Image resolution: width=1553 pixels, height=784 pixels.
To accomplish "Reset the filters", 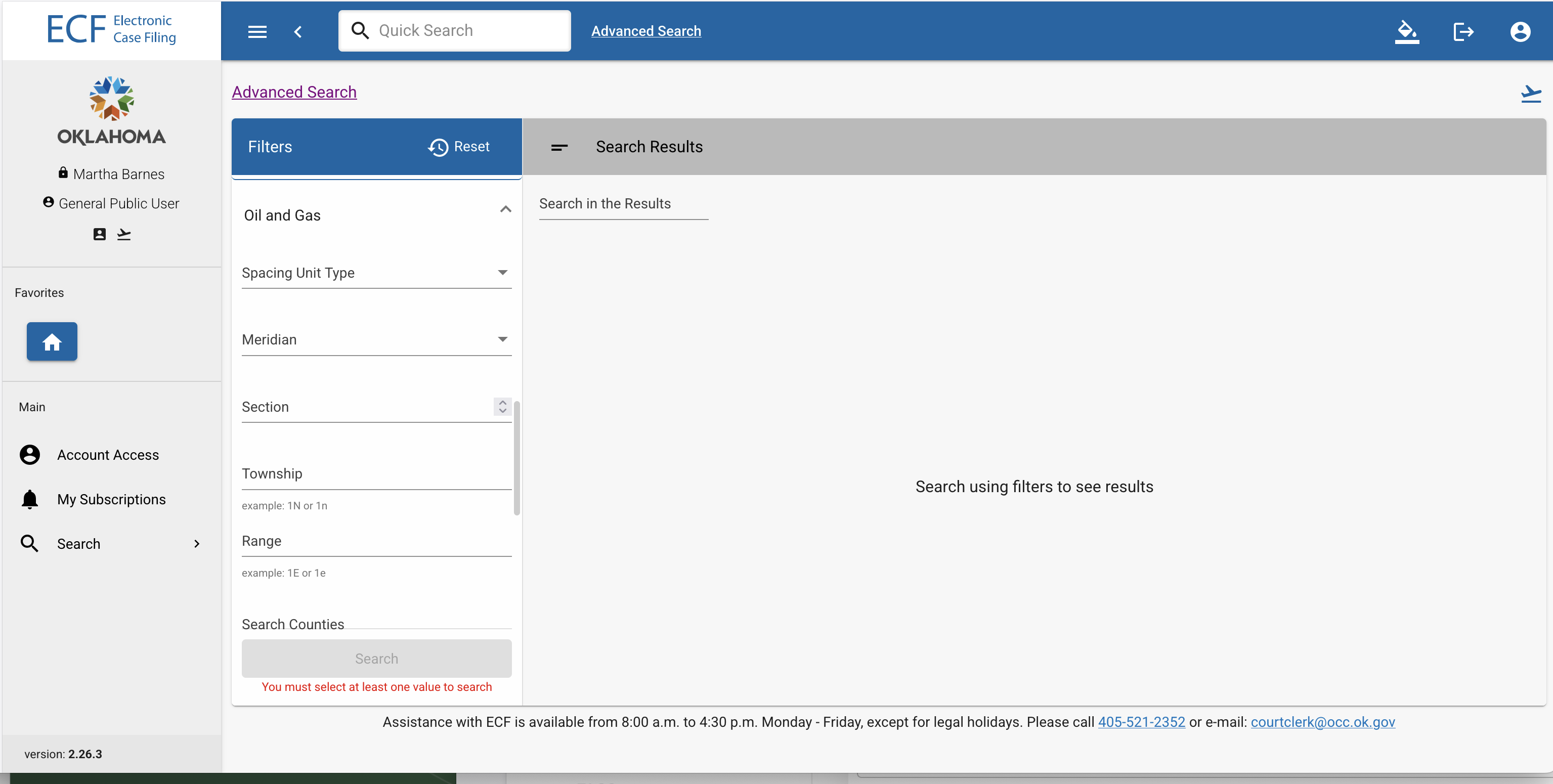I will pyautogui.click(x=459, y=147).
